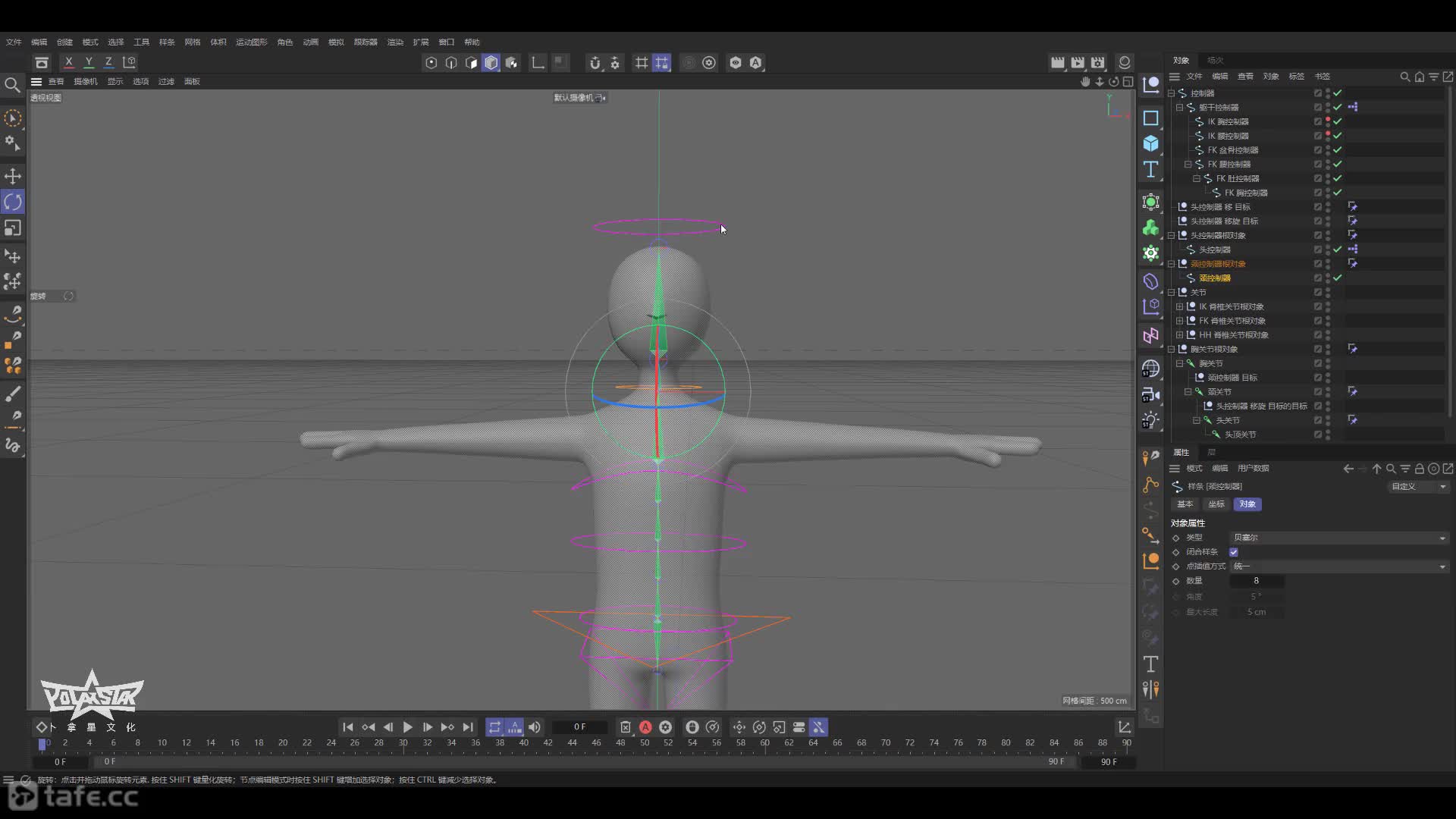Toggle the highlighted locked workplane icon
Image resolution: width=1456 pixels, height=819 pixels.
click(x=662, y=63)
